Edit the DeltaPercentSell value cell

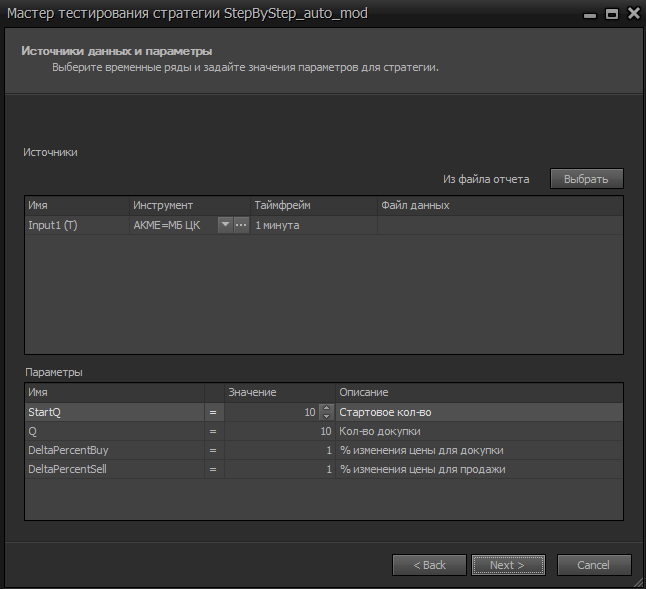[280, 469]
